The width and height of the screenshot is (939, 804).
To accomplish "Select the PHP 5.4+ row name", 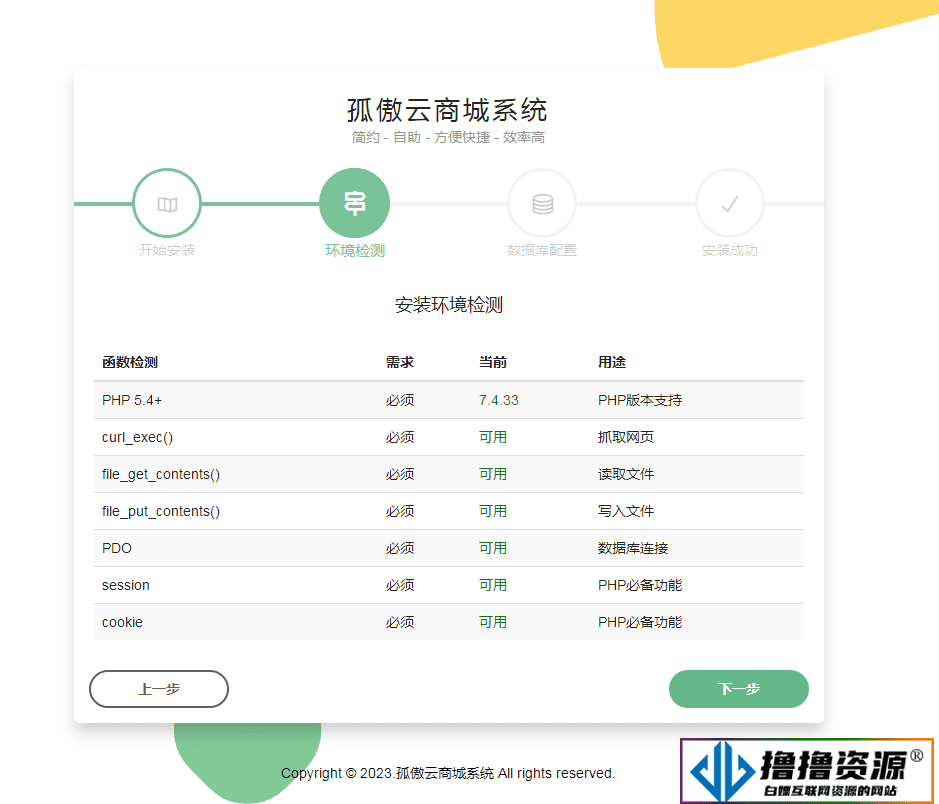I will click(x=132, y=400).
